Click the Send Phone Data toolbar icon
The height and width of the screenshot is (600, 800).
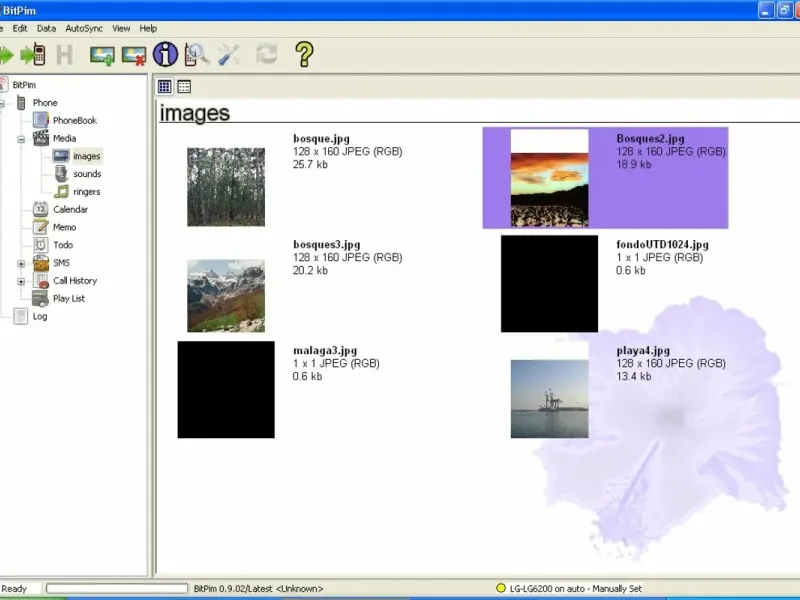(33, 55)
